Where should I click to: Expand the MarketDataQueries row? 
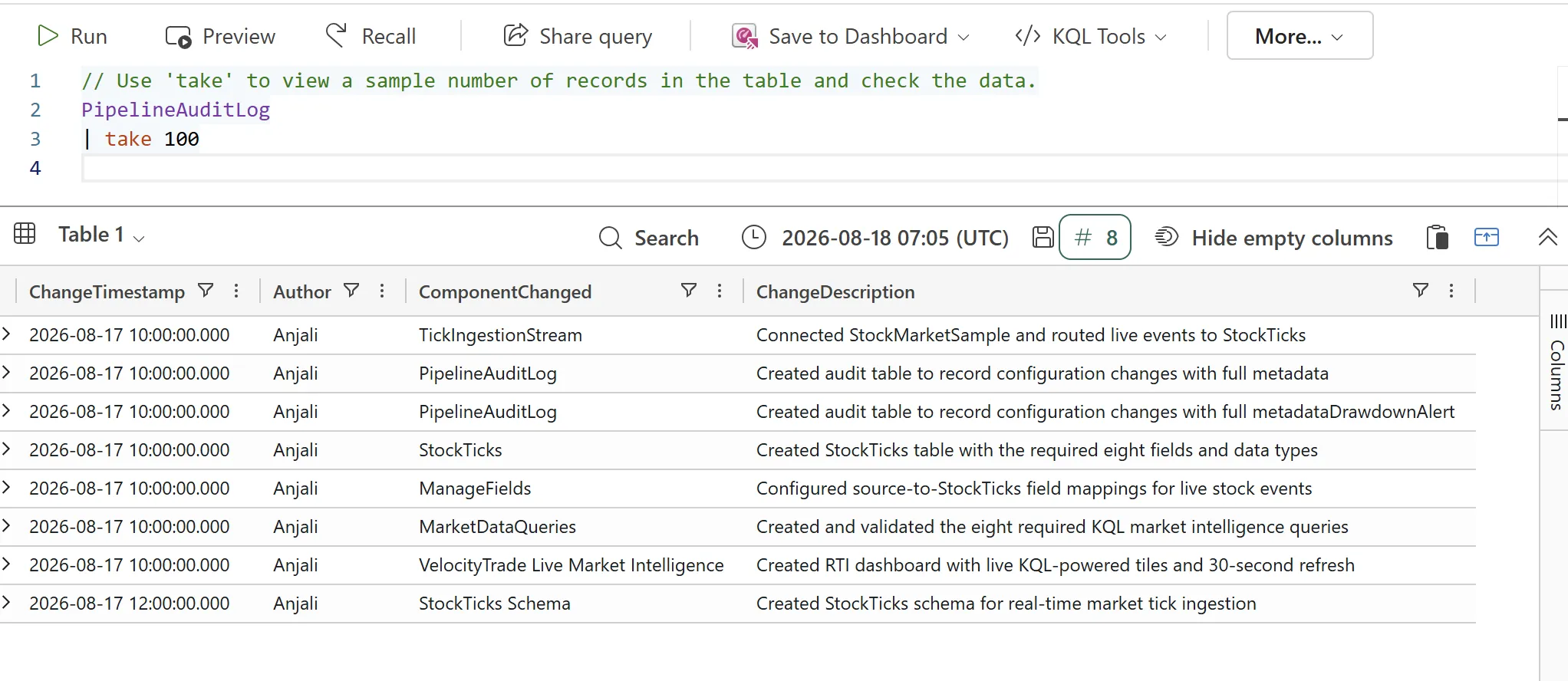pyautogui.click(x=7, y=525)
